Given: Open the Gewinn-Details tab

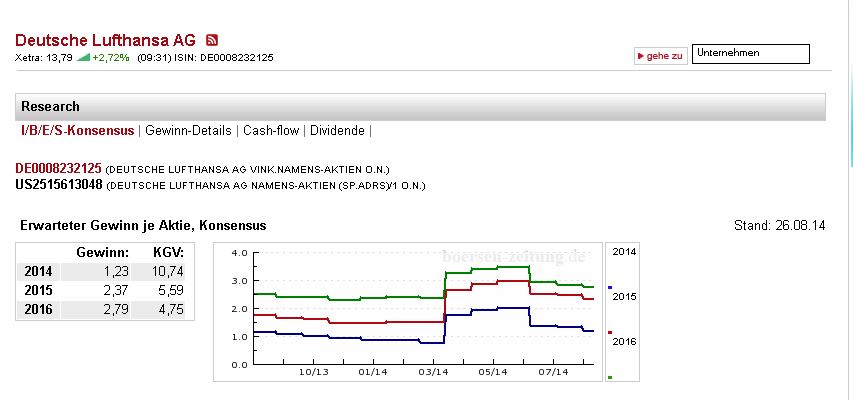Looking at the screenshot, I should pyautogui.click(x=188, y=131).
